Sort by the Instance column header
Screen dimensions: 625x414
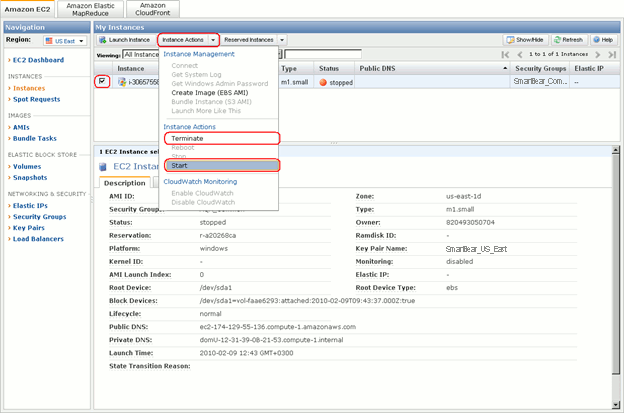(136, 69)
